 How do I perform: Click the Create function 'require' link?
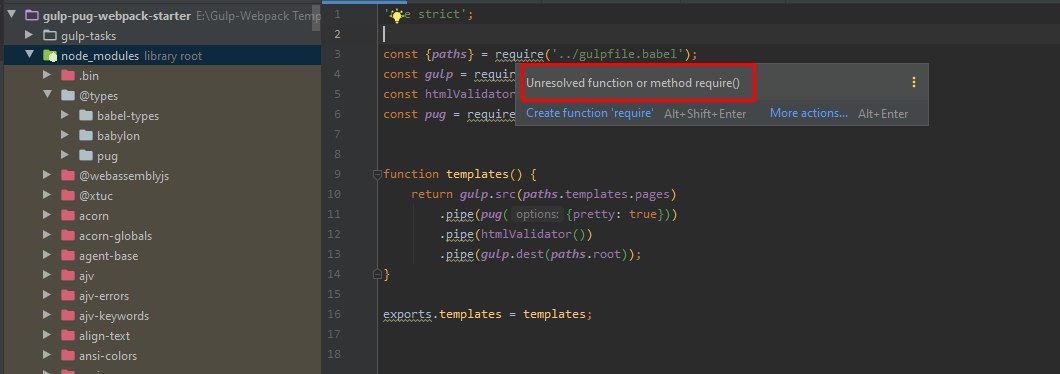[589, 114]
